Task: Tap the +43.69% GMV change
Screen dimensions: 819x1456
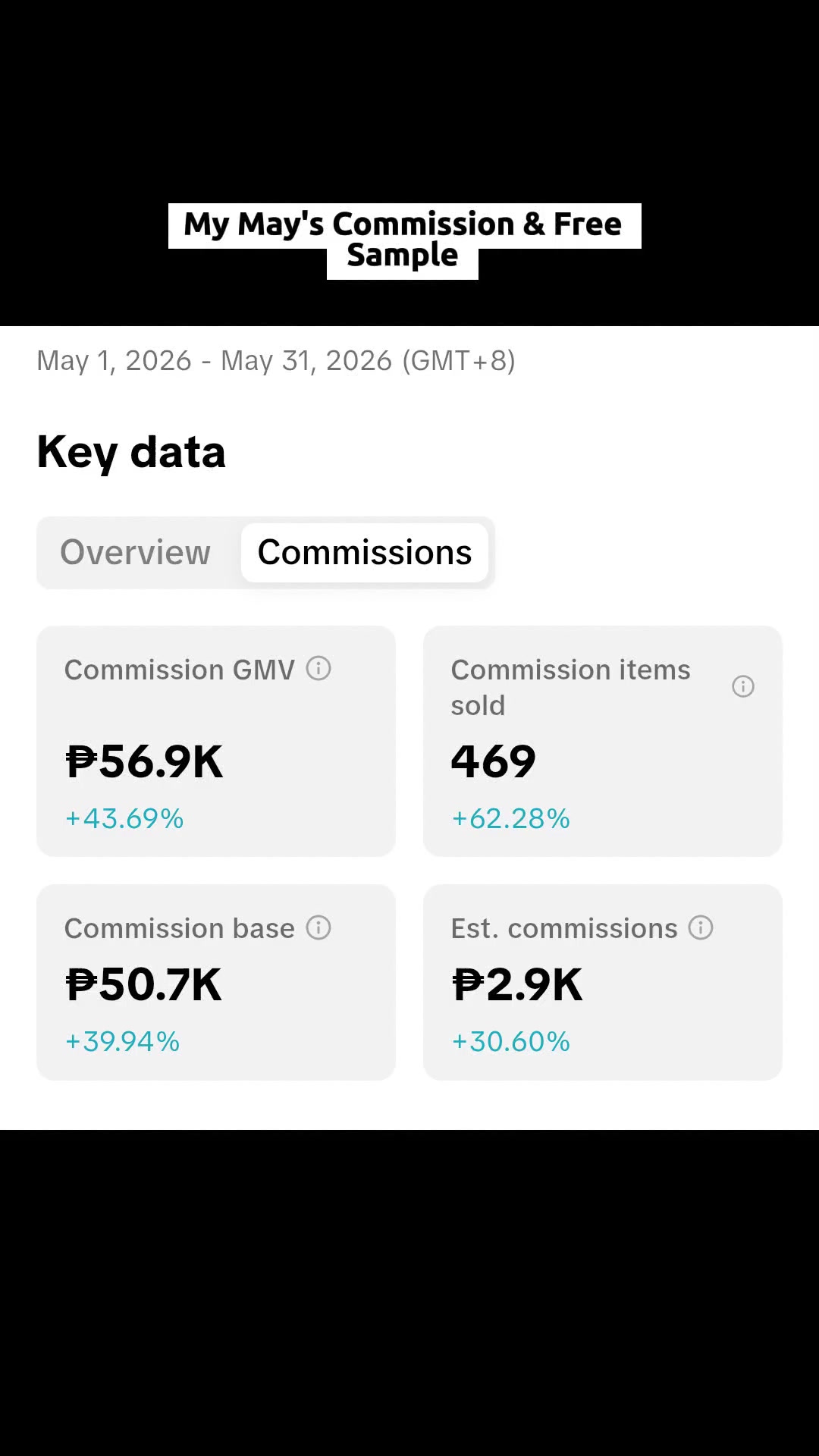Action: tap(124, 819)
